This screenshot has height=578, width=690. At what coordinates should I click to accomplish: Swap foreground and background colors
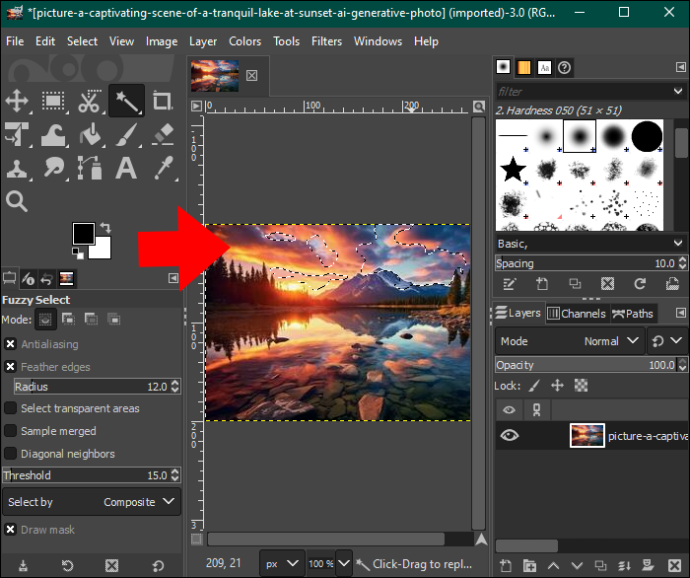[106, 228]
